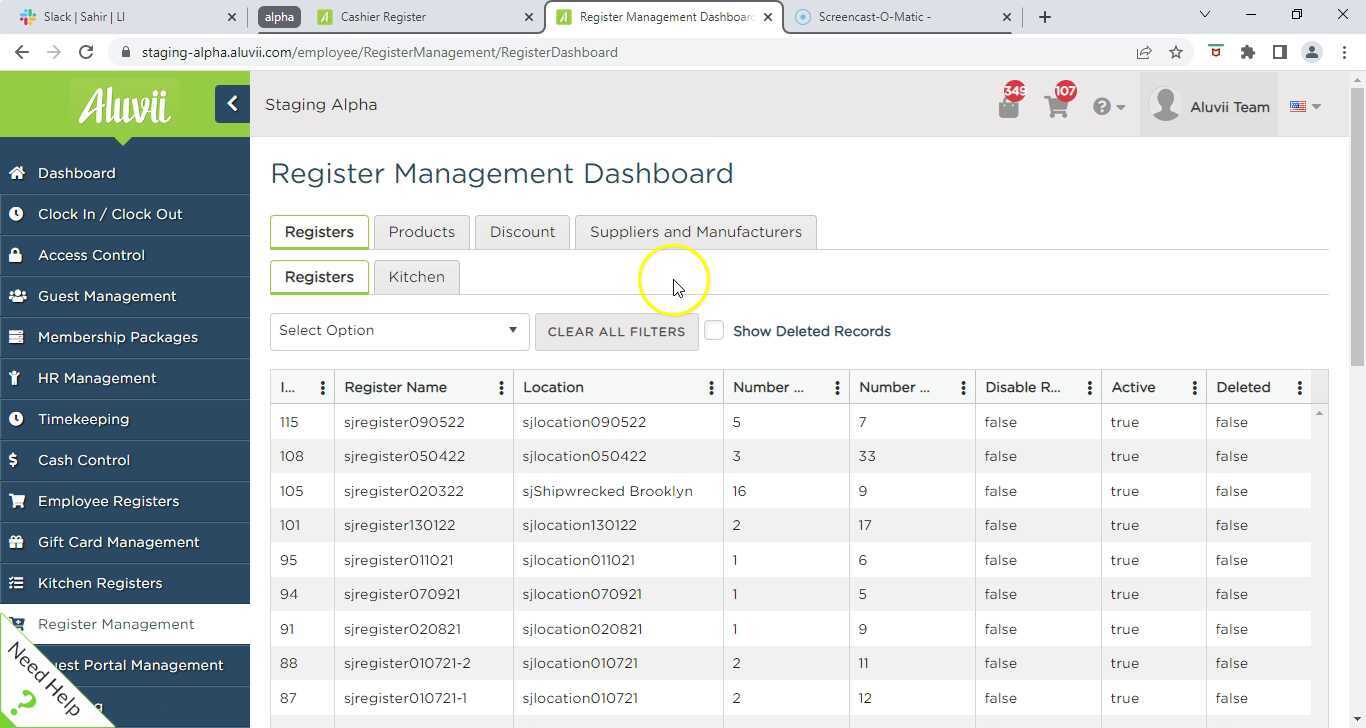Click the Register Name column menu icon
1366x728 pixels.
click(x=501, y=388)
